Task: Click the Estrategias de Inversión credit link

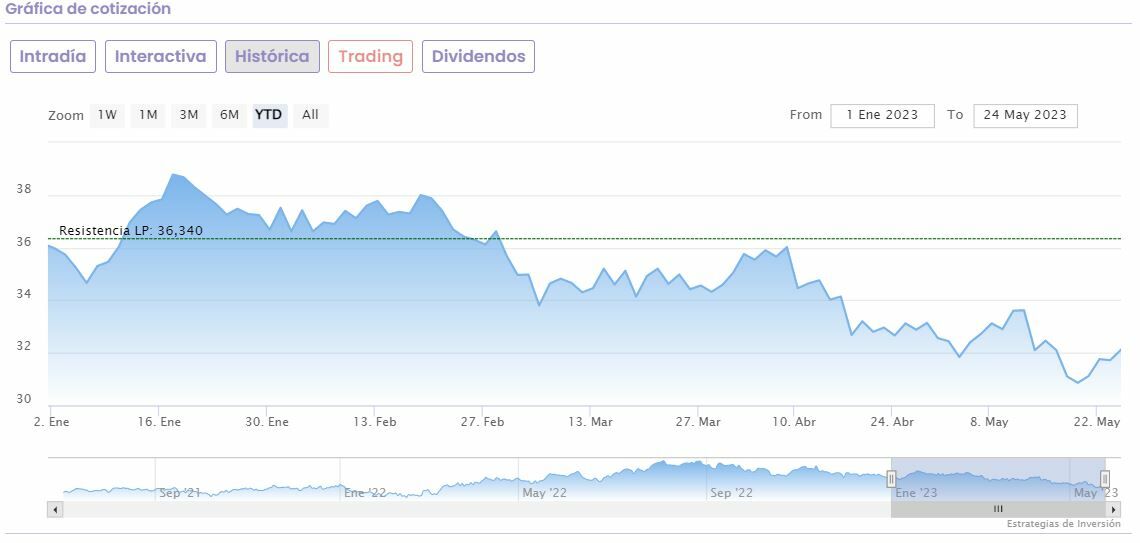Action: [x=1063, y=524]
